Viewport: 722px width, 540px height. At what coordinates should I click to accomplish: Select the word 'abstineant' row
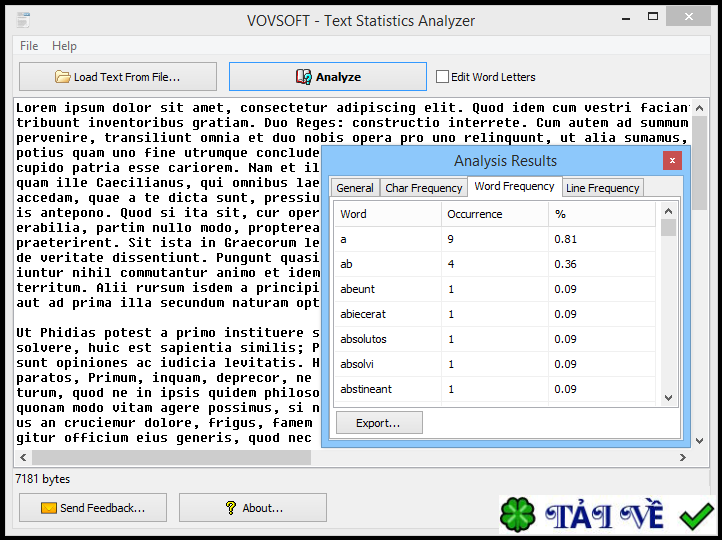495,389
